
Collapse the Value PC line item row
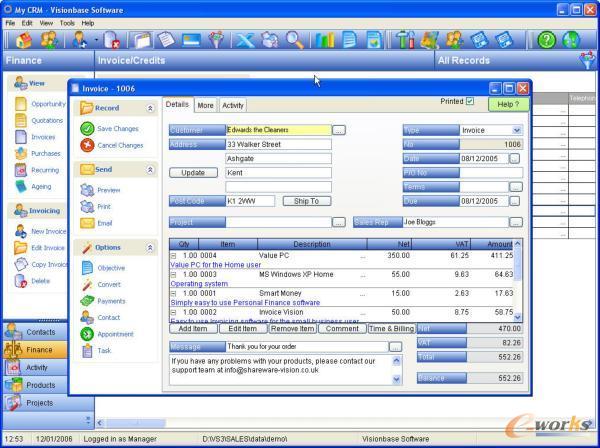click(174, 256)
